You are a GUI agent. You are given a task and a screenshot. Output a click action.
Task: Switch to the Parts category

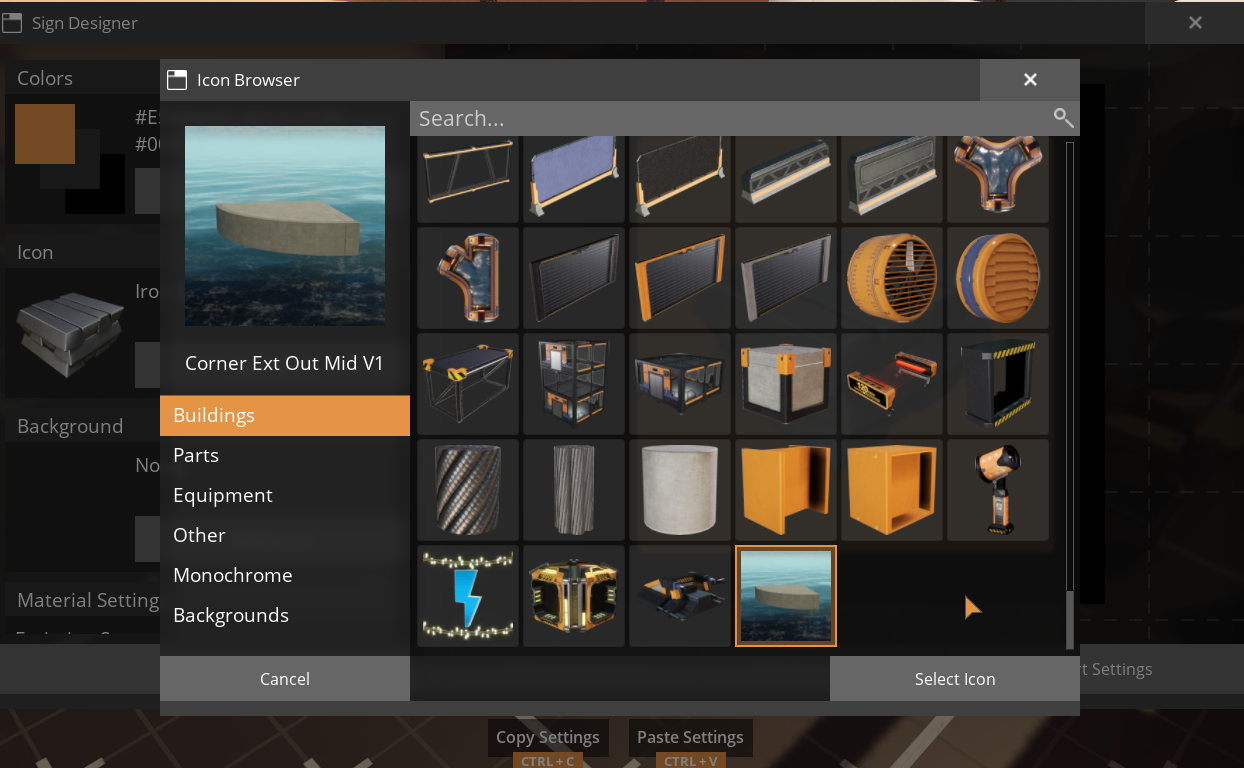pos(285,455)
